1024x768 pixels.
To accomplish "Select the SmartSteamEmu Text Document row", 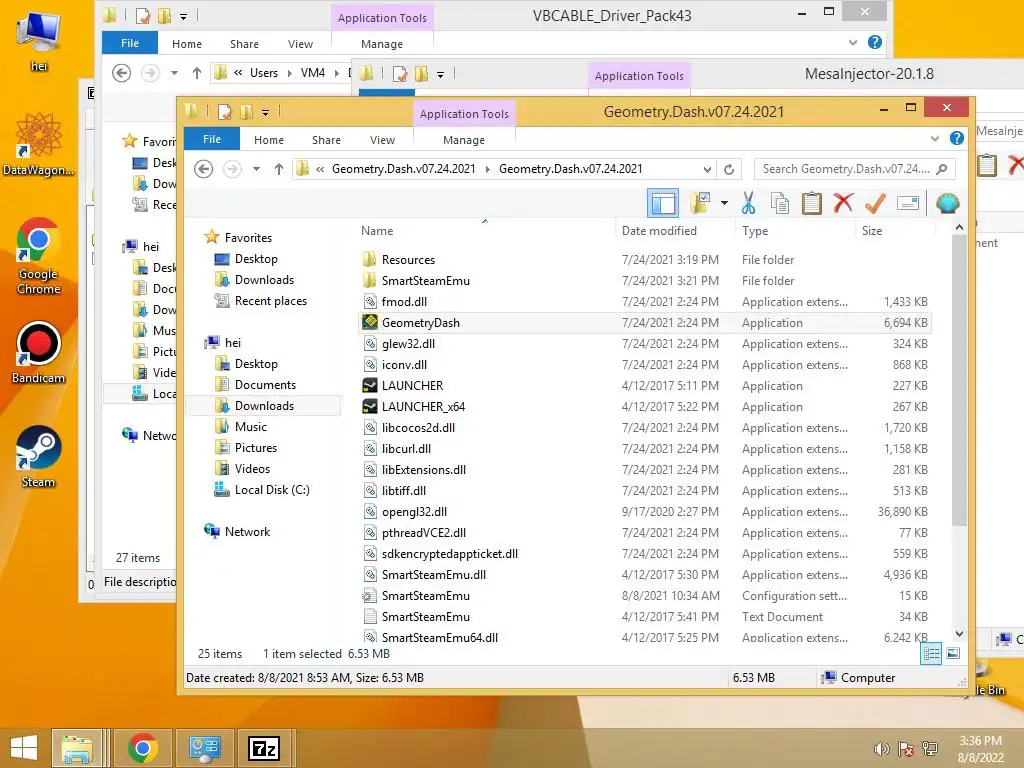I will point(645,616).
